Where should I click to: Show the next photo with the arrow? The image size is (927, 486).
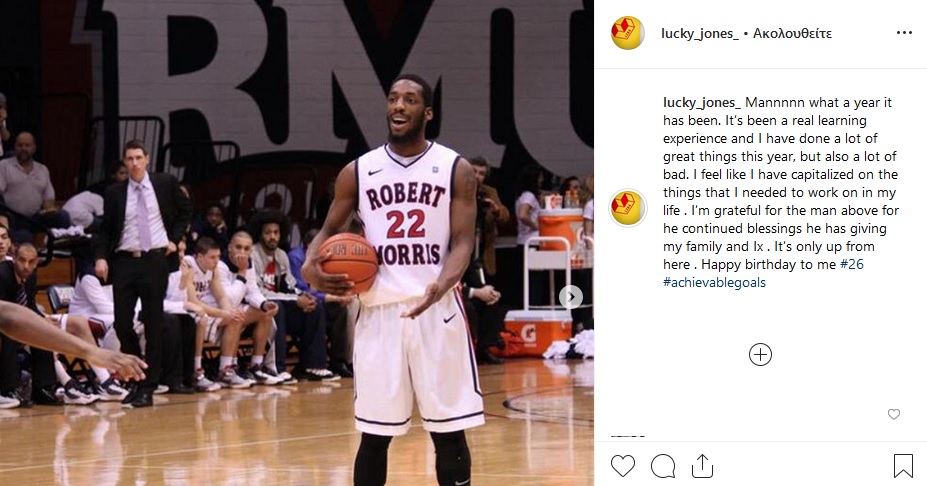(571, 297)
